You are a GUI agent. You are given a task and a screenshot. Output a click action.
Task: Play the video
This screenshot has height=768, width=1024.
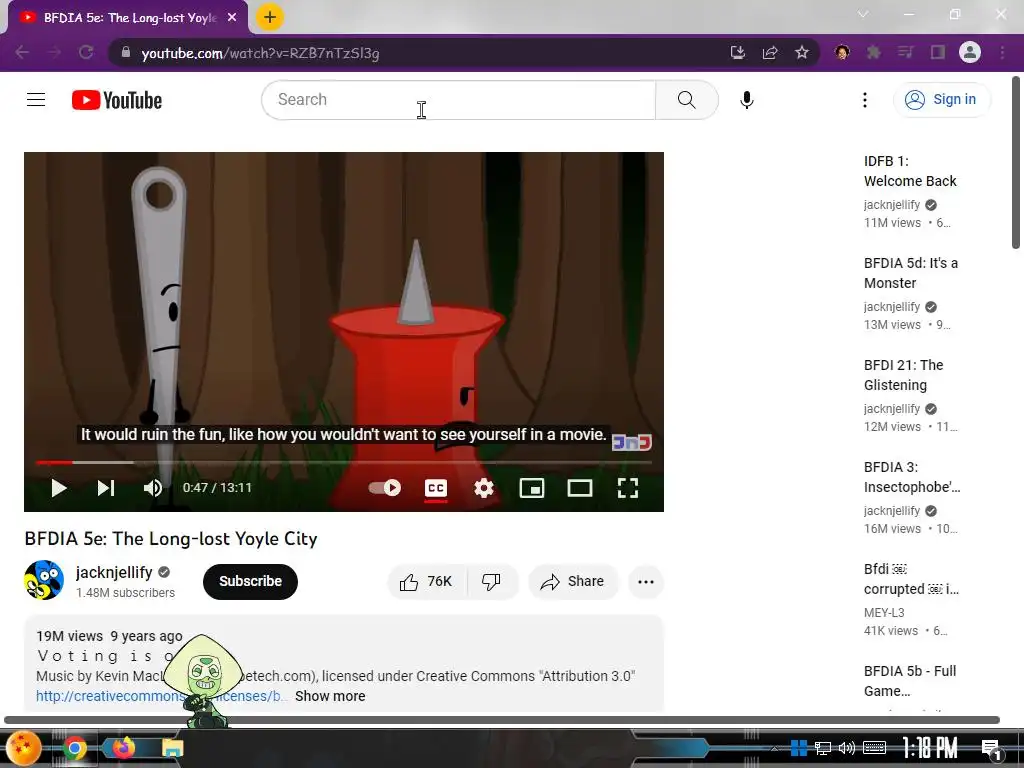click(59, 488)
